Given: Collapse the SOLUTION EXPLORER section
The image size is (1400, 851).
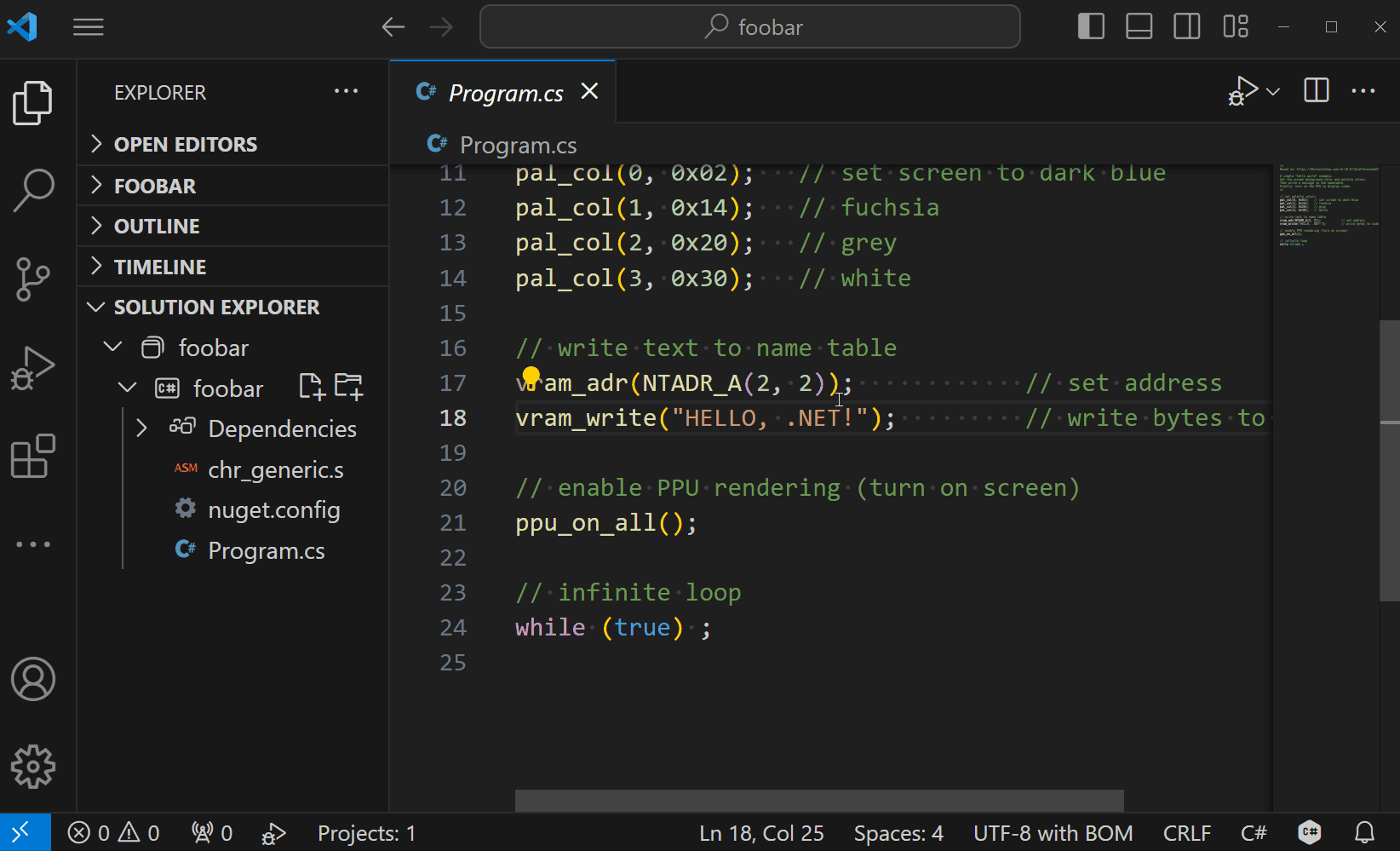Looking at the screenshot, I should point(233,307).
